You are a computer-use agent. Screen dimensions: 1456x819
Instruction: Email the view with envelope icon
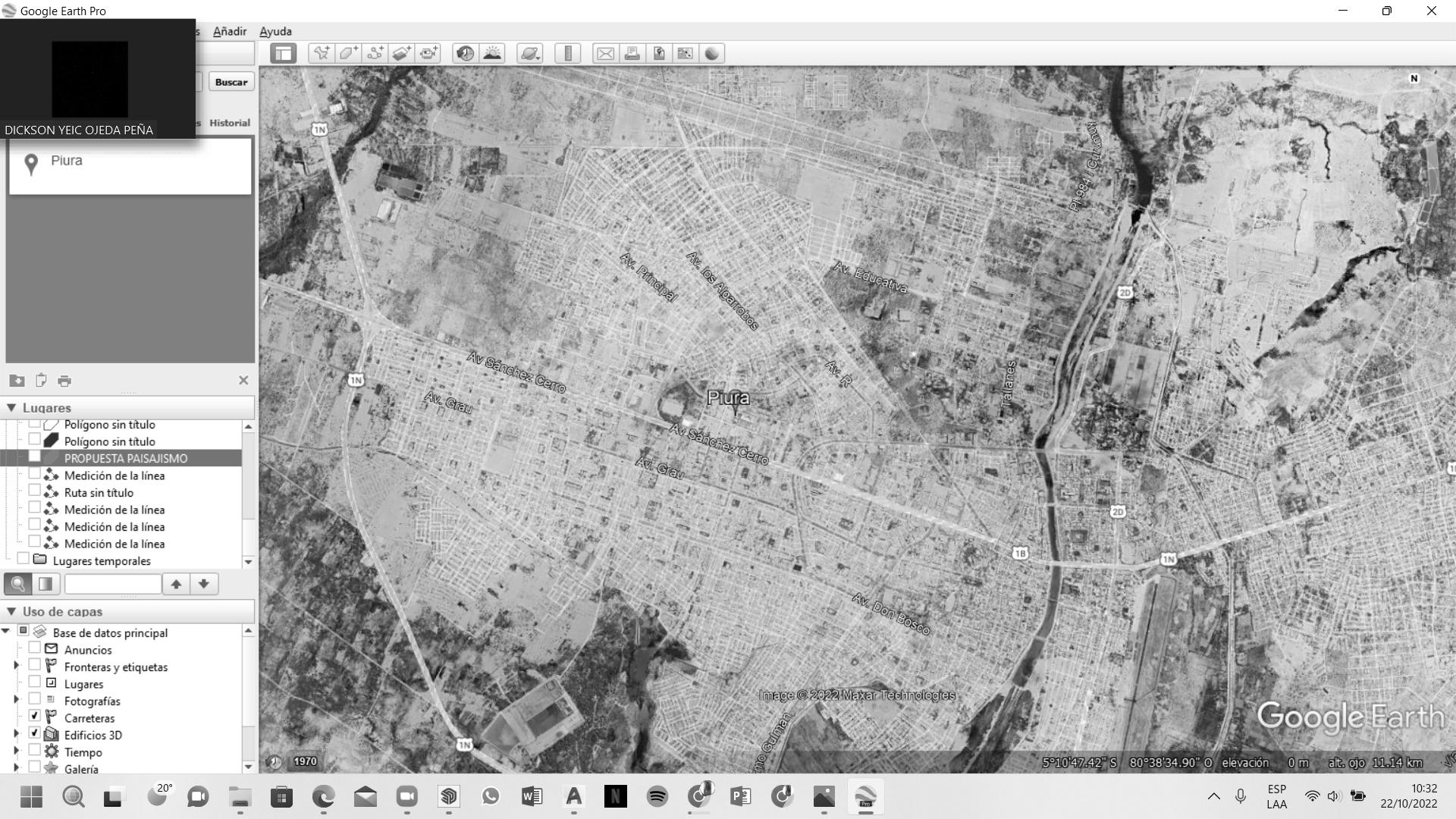605,53
